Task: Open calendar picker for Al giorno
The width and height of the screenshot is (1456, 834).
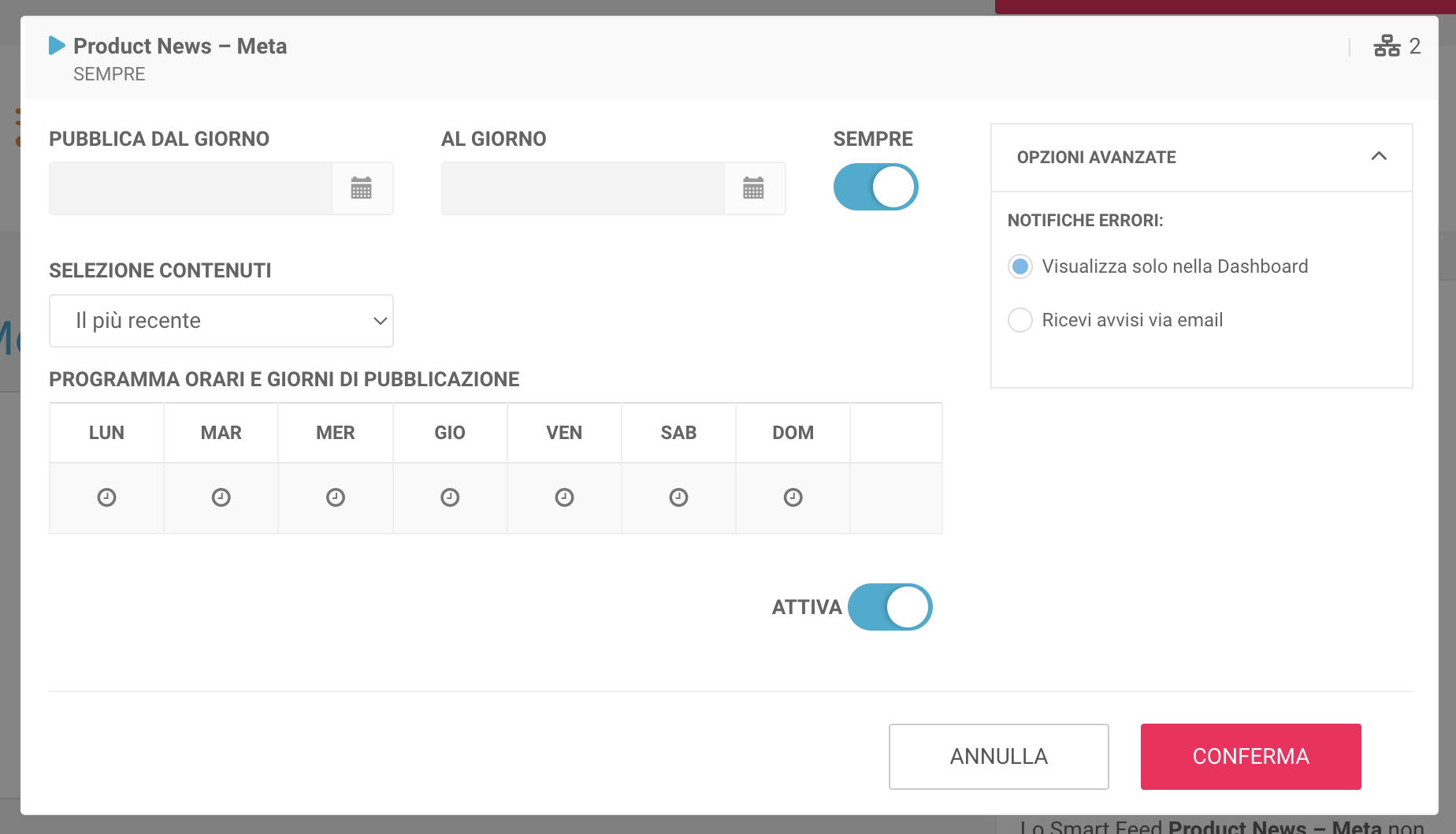Action: pyautogui.click(x=754, y=188)
